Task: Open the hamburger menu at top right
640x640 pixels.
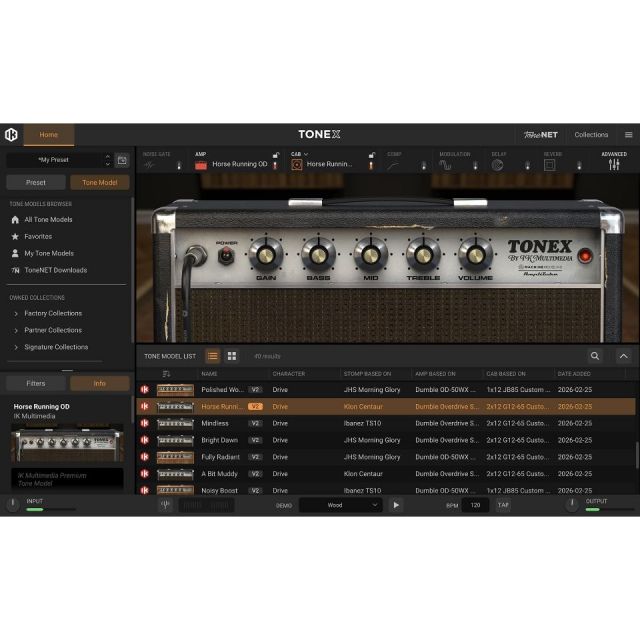Action: pyautogui.click(x=629, y=135)
